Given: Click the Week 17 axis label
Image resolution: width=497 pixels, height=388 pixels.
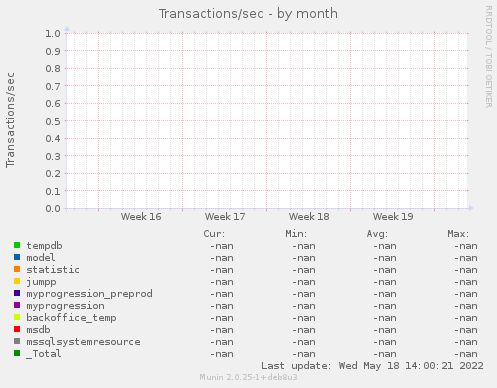Looking at the screenshot, I should coord(225,217).
